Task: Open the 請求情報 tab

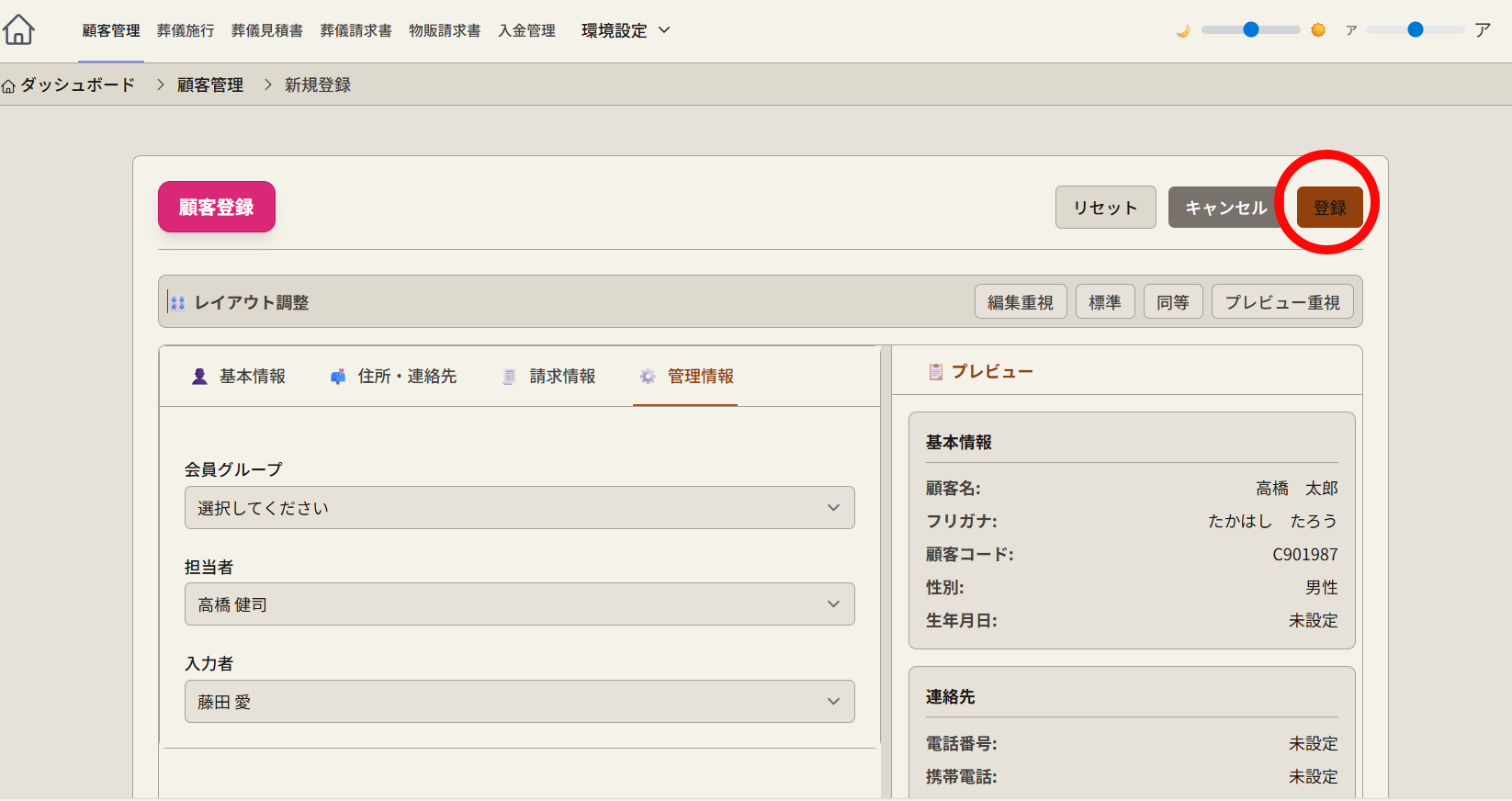Action: tap(549, 377)
